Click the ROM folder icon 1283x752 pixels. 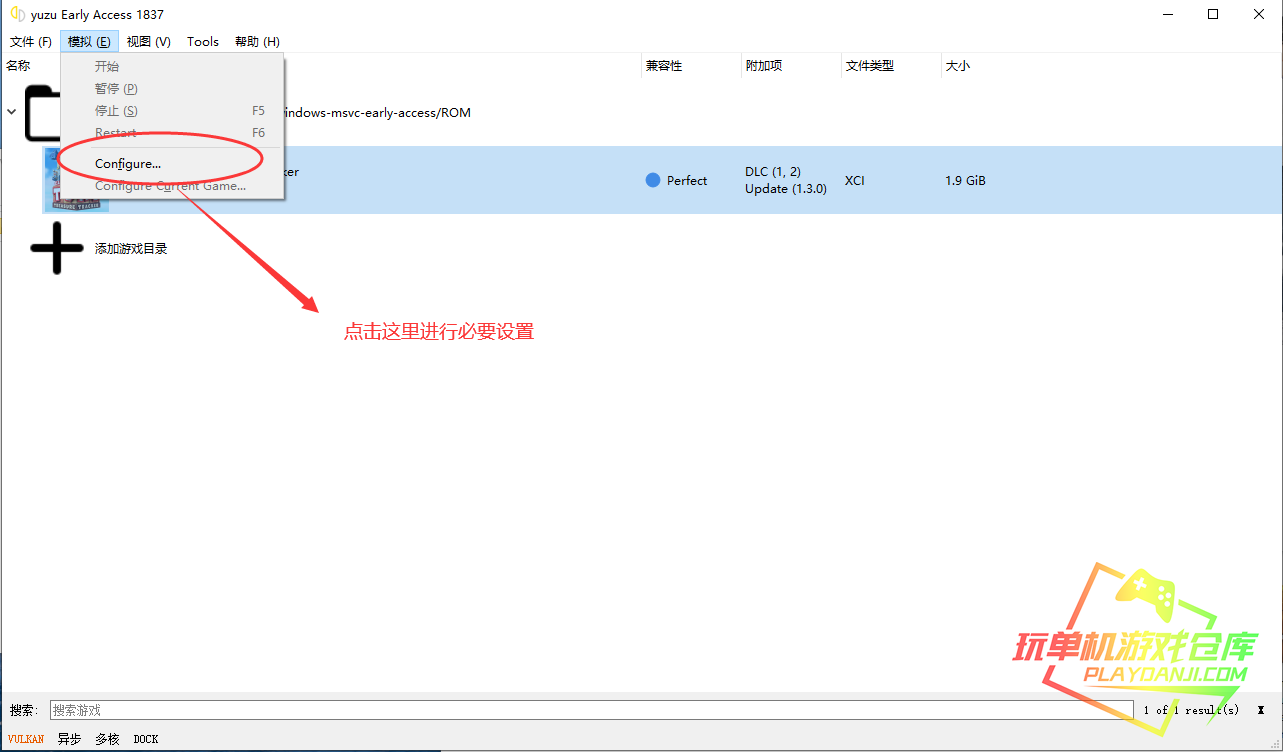point(41,113)
